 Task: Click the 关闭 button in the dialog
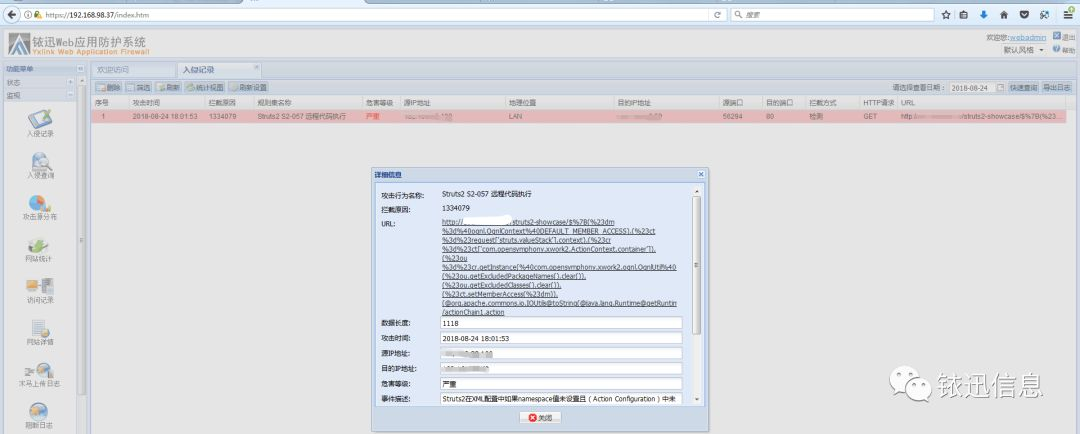coord(540,418)
